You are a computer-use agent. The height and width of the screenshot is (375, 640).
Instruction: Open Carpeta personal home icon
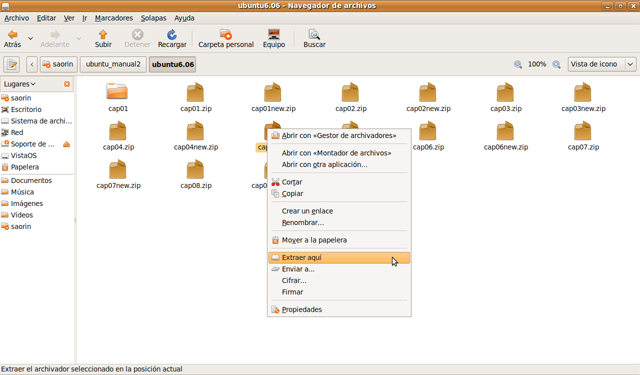point(226,35)
